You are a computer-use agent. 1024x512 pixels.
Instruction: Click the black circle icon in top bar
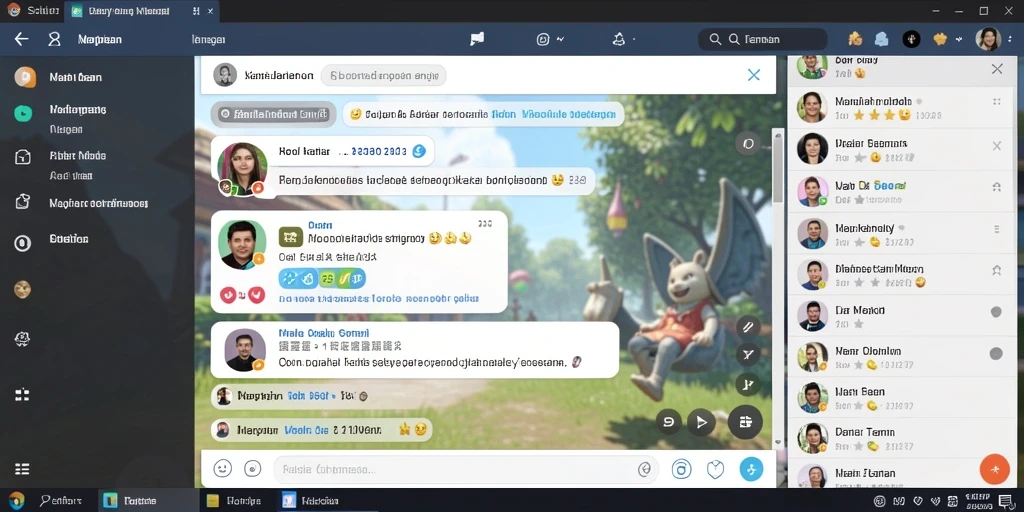coord(911,39)
